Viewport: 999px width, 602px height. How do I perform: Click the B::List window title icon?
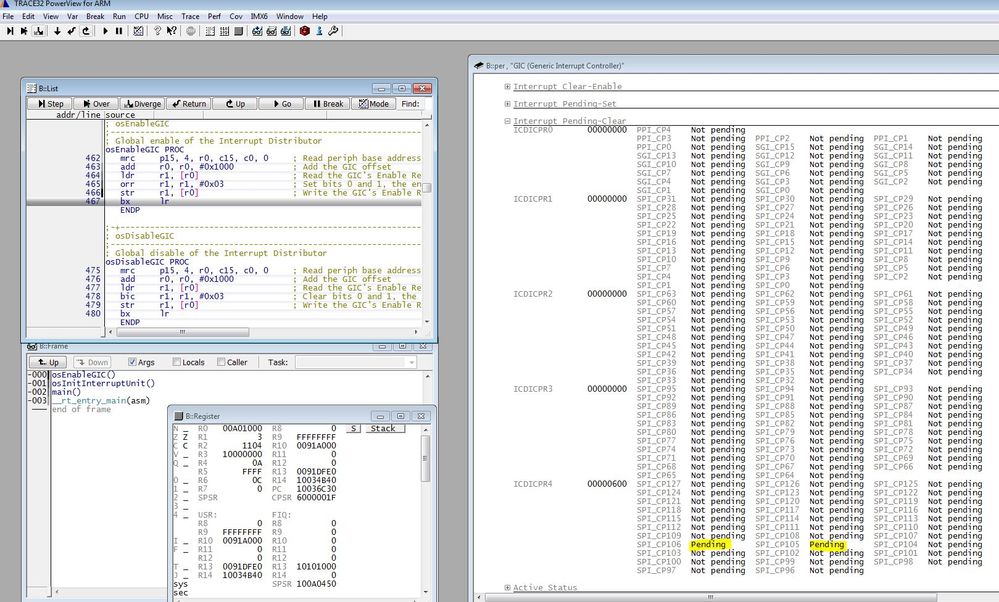(32, 89)
